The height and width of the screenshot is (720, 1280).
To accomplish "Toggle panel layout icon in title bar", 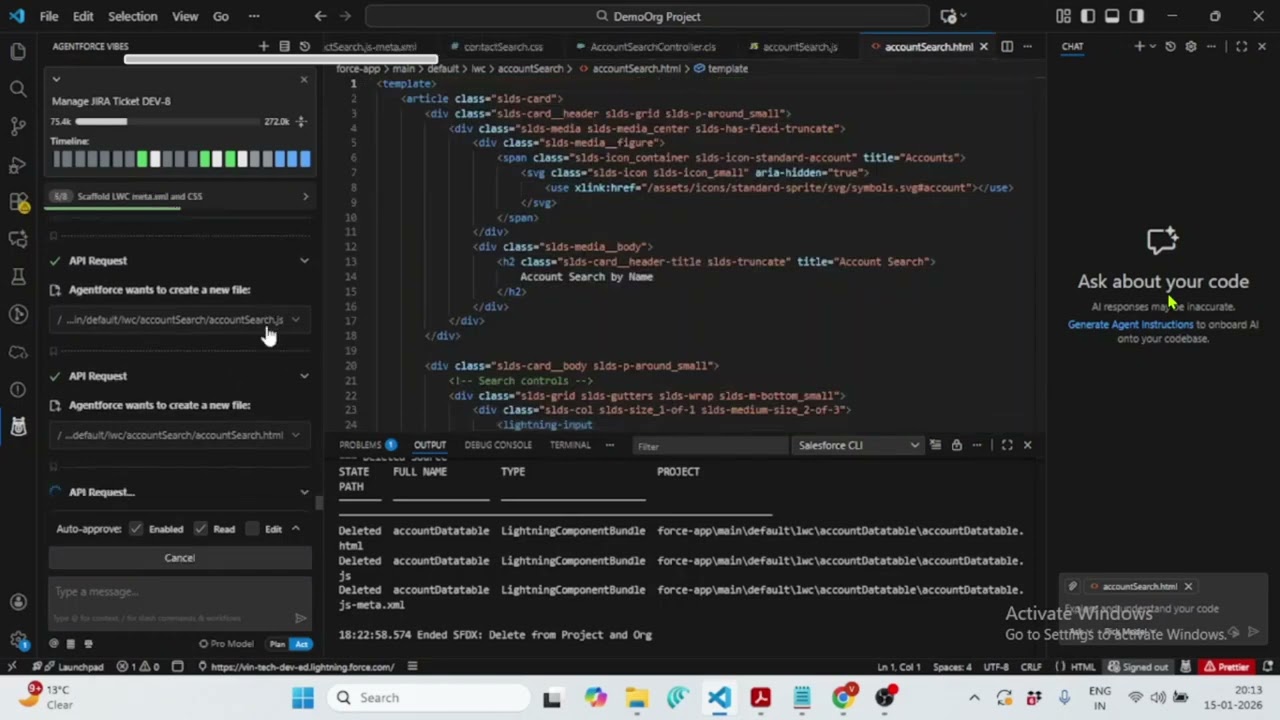I will click(x=1112, y=16).
